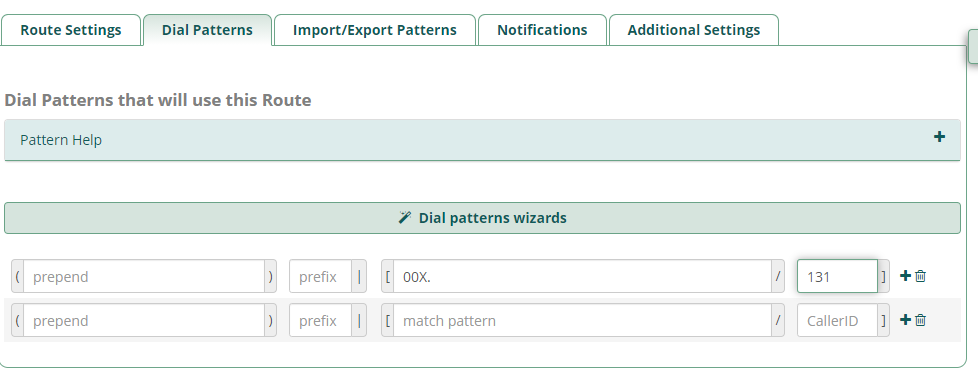Click the magic wand wizard icon

405,218
